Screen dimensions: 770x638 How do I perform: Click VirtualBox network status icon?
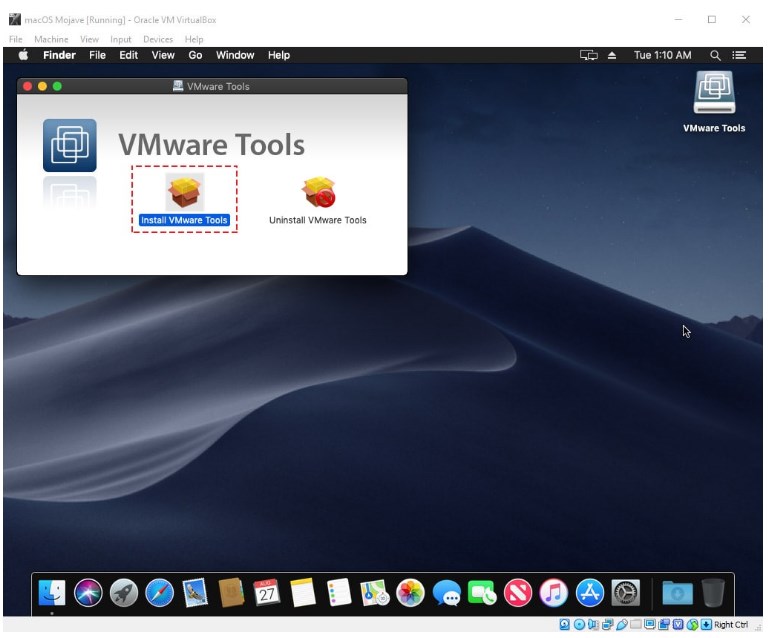[x=607, y=624]
